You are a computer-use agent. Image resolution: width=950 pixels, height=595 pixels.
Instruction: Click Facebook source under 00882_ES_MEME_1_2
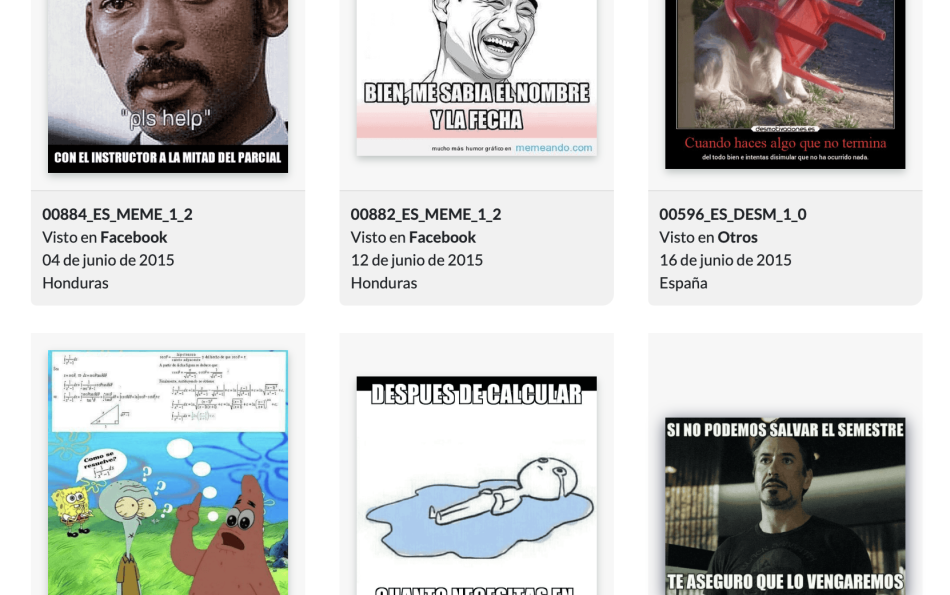pyautogui.click(x=442, y=237)
